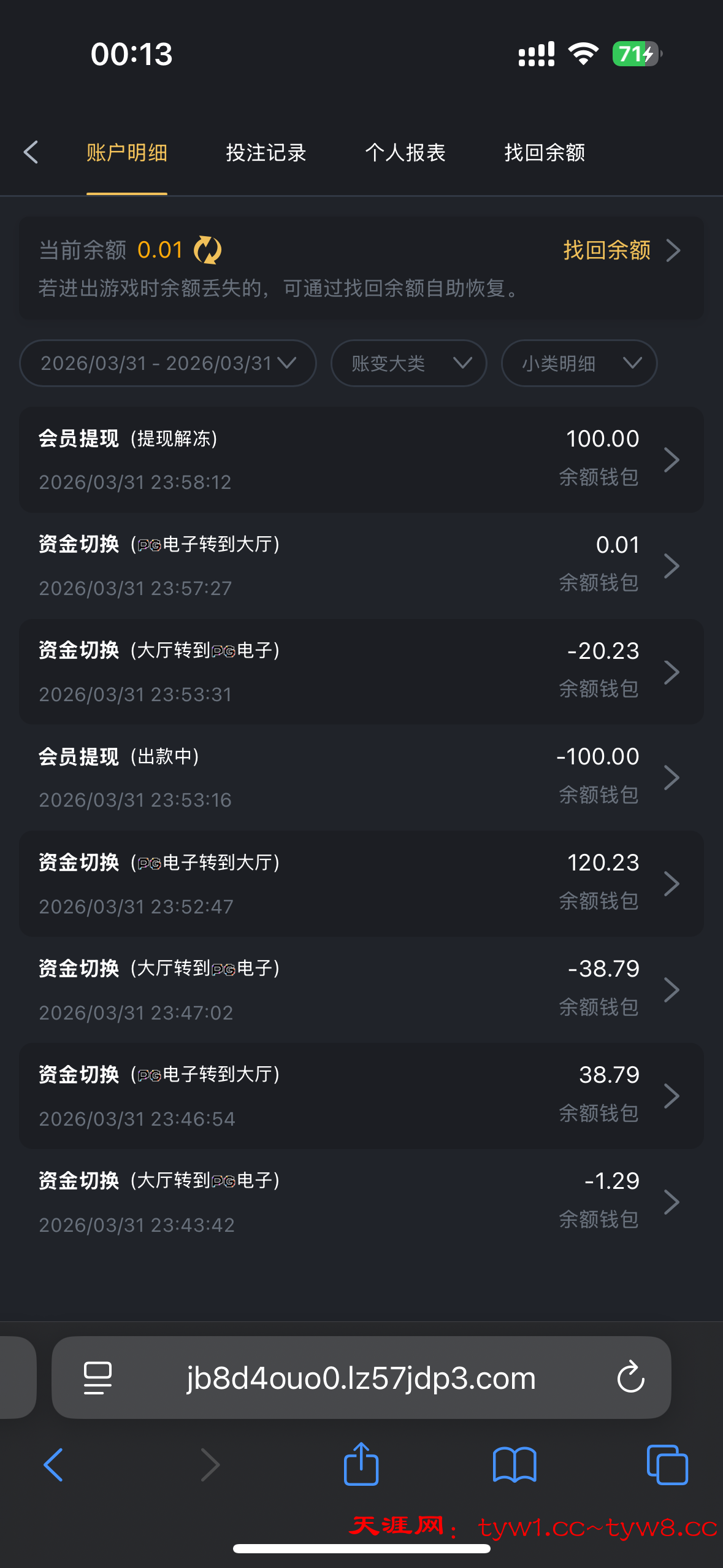Tap the gold 找回余额 link

click(x=621, y=250)
